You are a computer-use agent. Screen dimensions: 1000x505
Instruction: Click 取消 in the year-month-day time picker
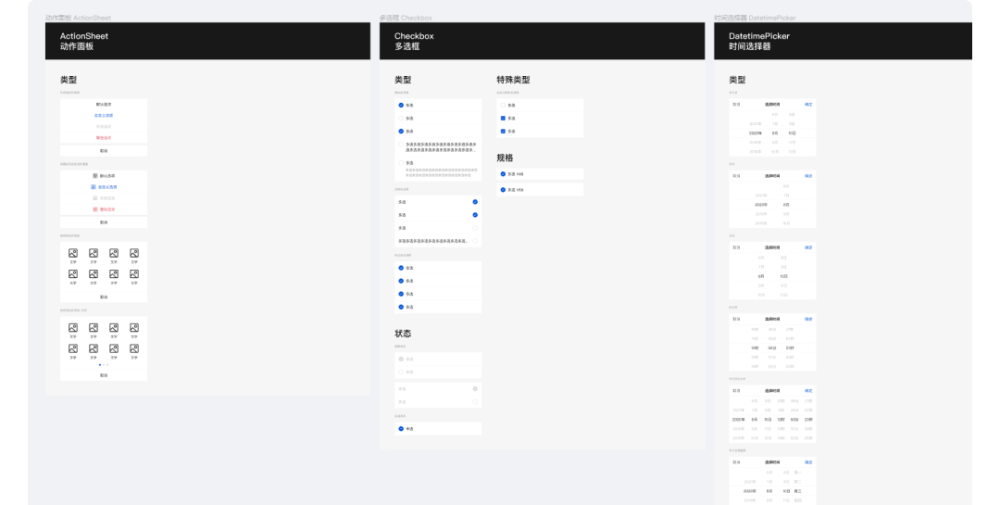pos(737,105)
